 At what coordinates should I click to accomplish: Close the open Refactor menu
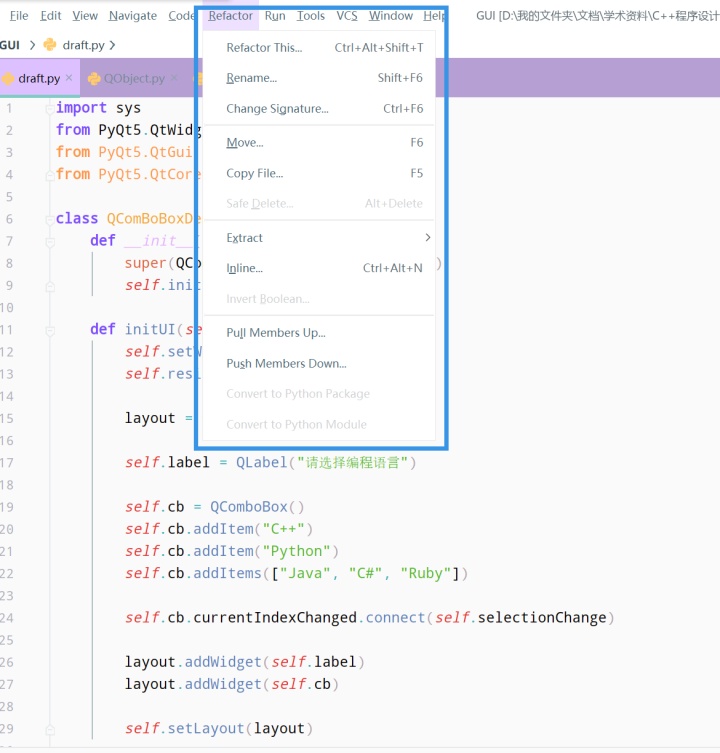click(x=230, y=16)
